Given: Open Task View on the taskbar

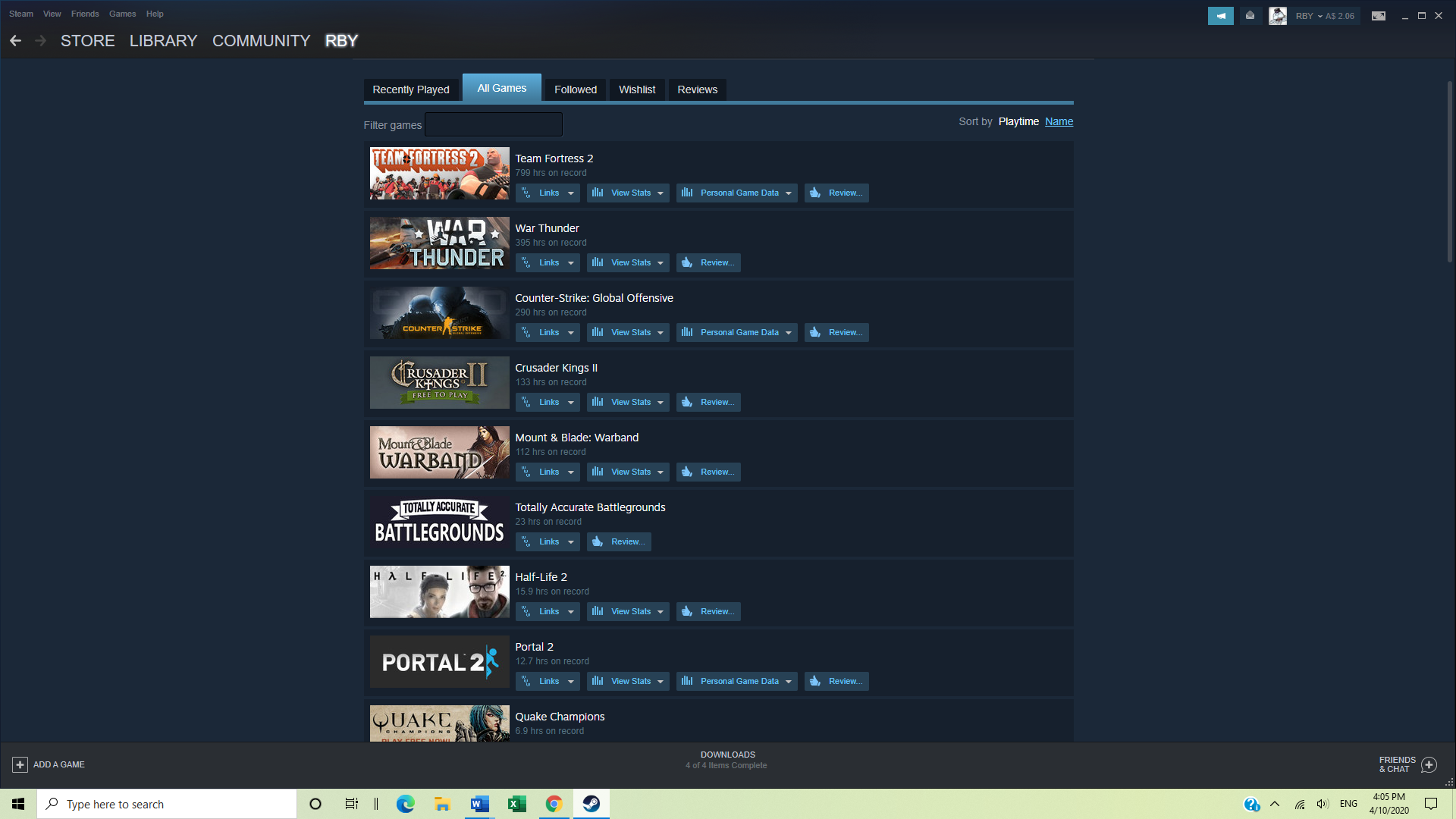Looking at the screenshot, I should [352, 804].
